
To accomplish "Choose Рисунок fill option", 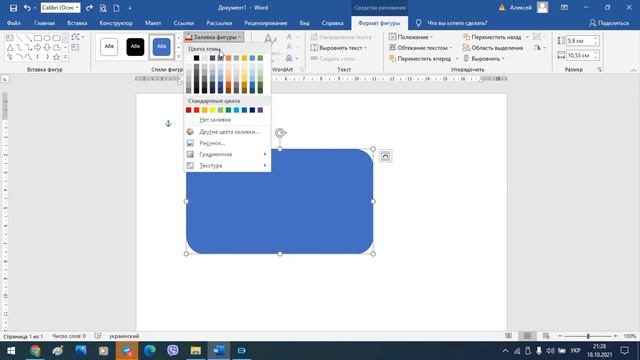I will click(x=227, y=143).
